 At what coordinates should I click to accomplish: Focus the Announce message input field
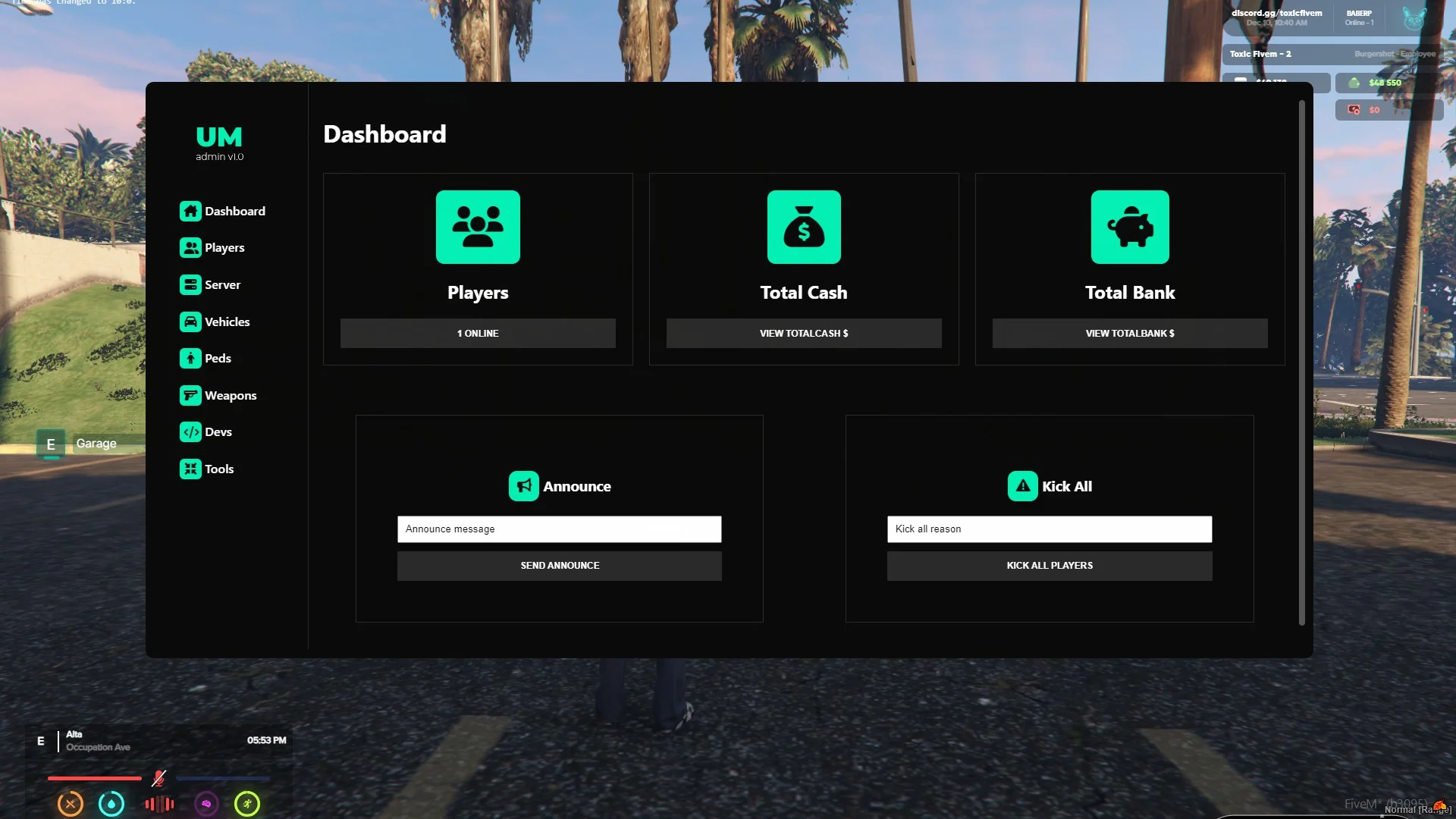(560, 529)
